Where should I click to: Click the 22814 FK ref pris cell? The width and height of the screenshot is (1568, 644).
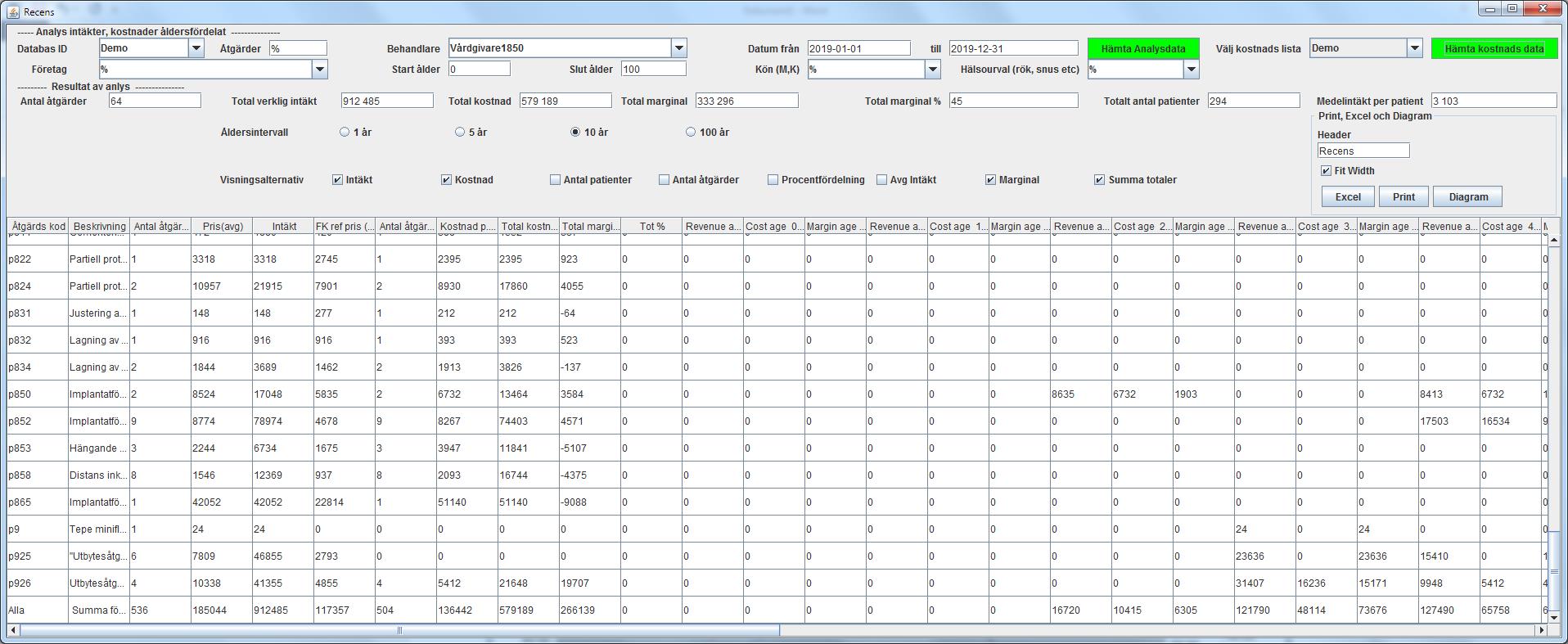tap(345, 502)
